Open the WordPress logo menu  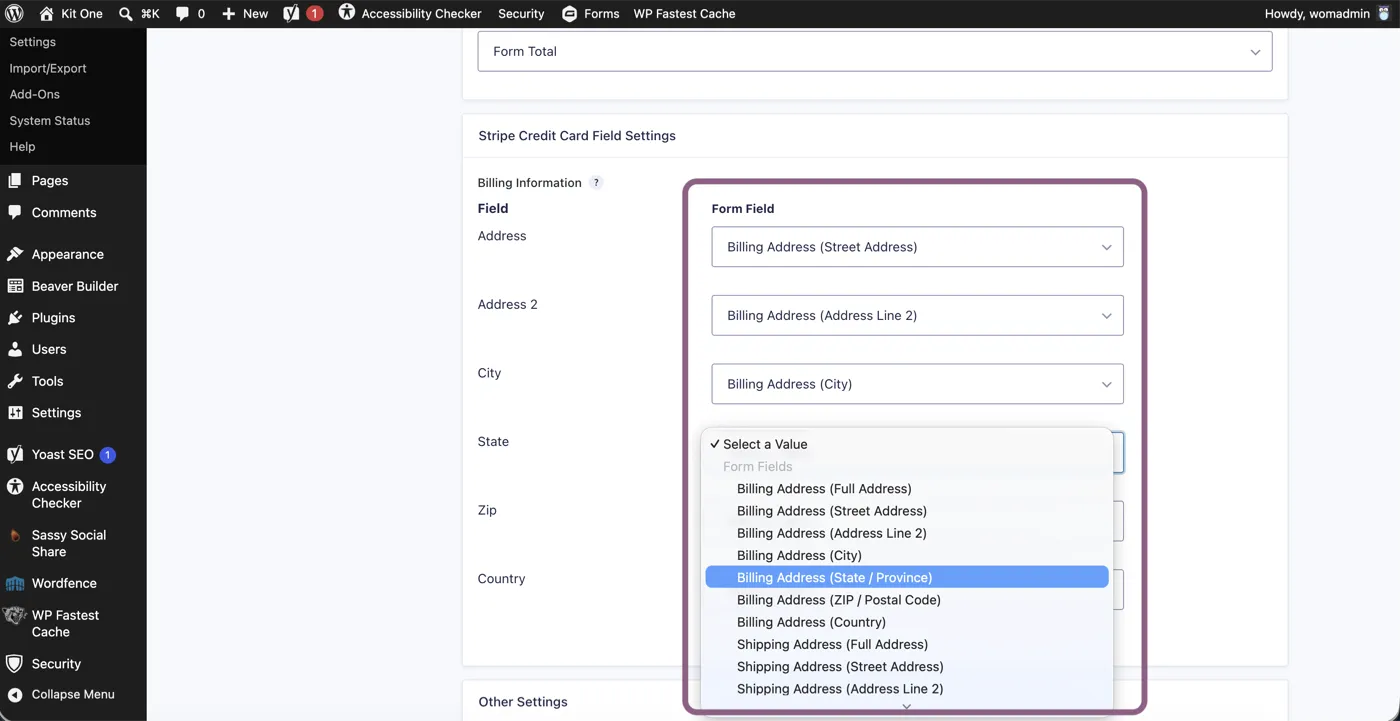14,14
